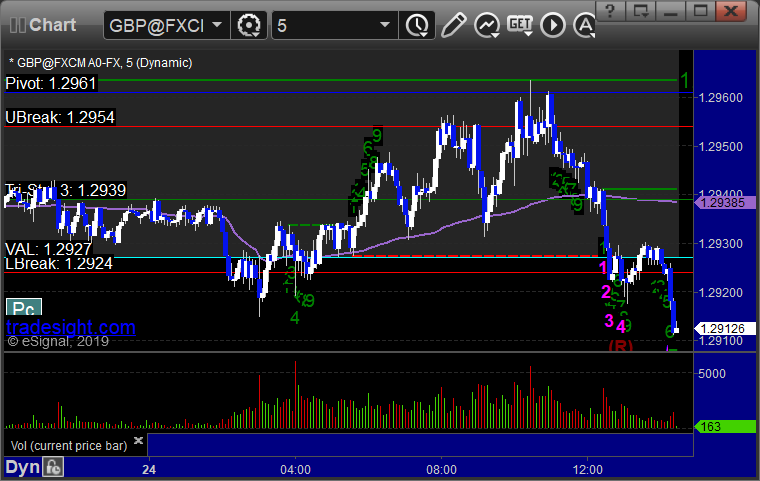Expand the interval dropdown arrow

(385, 25)
